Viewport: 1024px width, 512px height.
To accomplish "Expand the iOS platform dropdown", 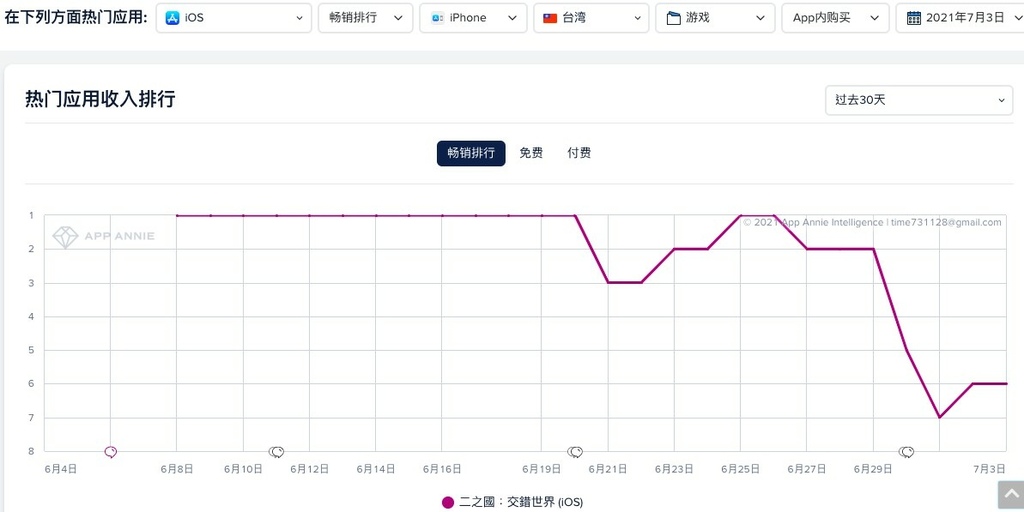I will pyautogui.click(x=234, y=18).
